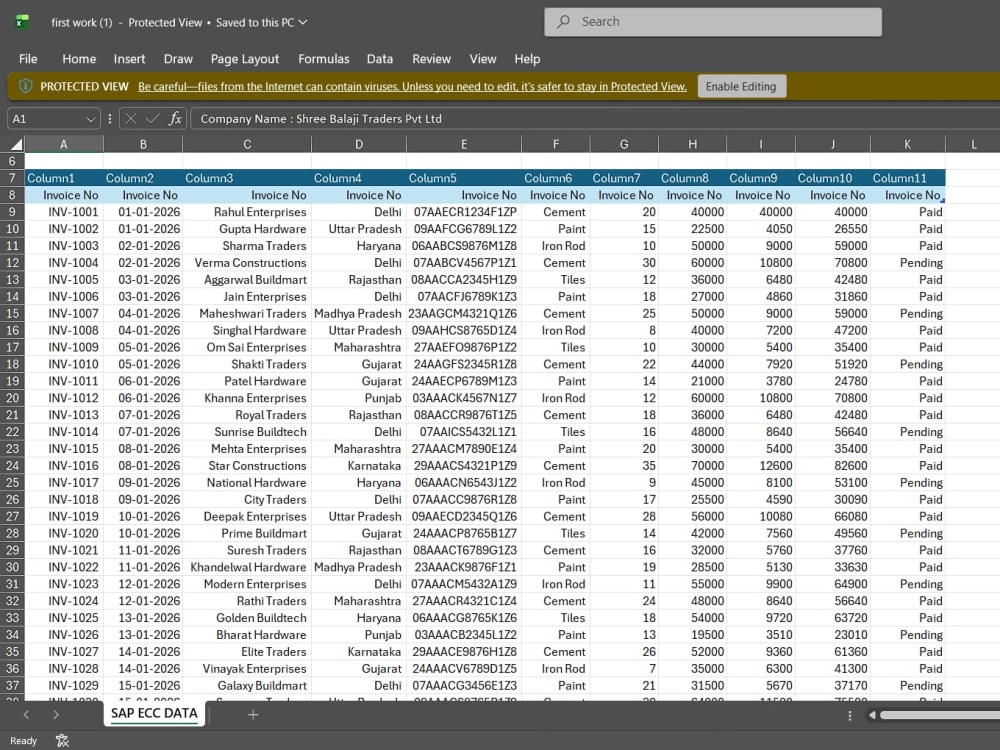Click the formula bar confirm checkmark icon

(x=152, y=119)
